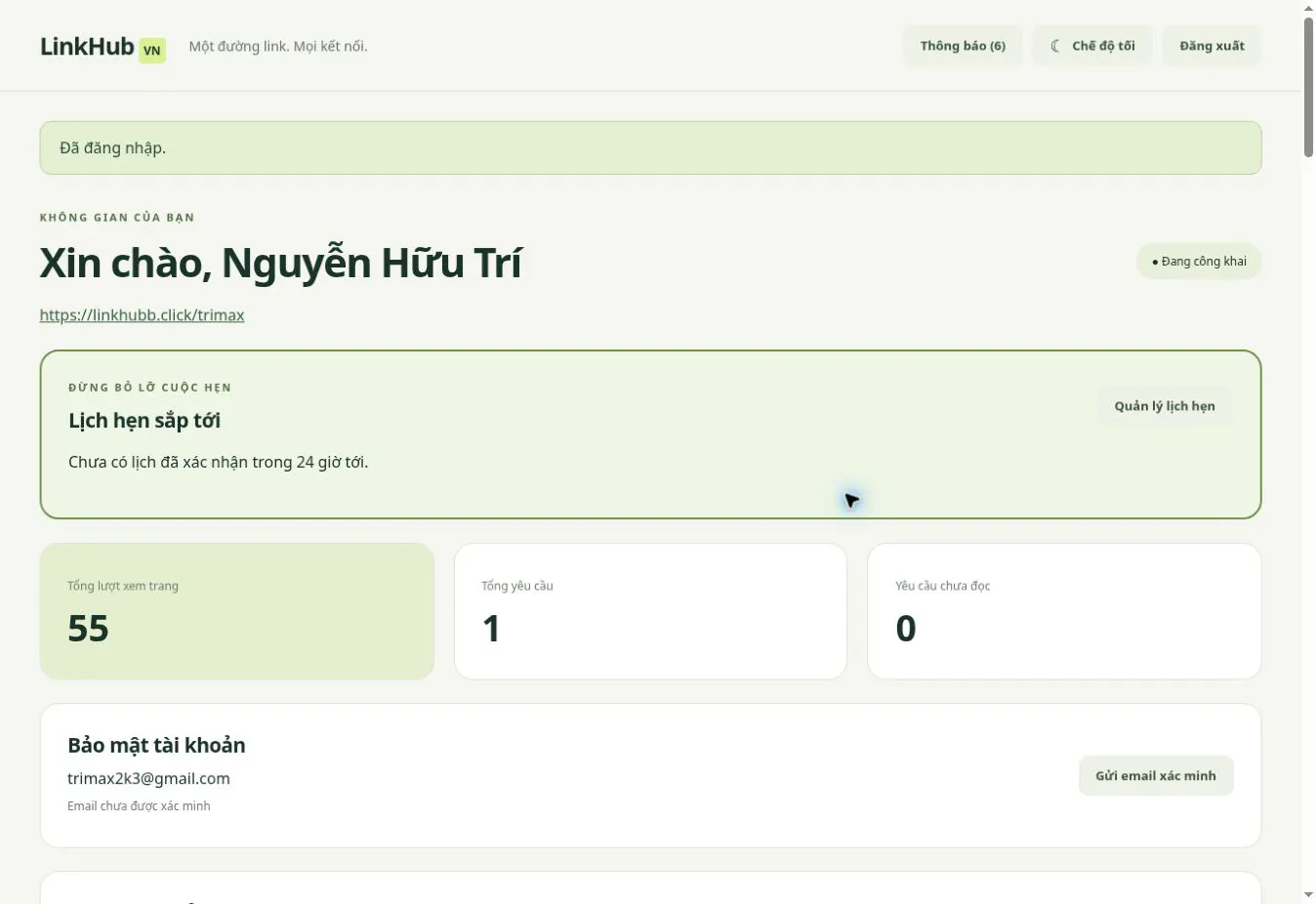This screenshot has width=1316, height=904.
Task: Click the page views value 55
Action: point(88,629)
